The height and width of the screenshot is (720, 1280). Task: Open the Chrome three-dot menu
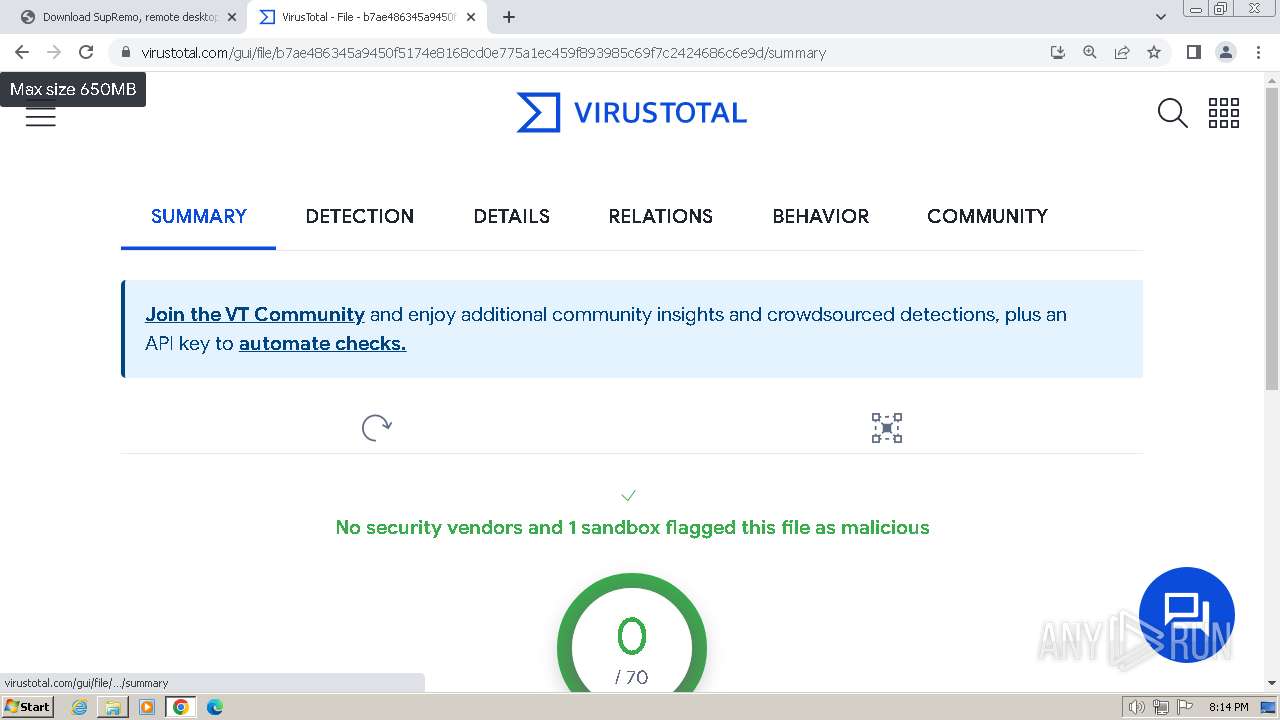point(1258,52)
